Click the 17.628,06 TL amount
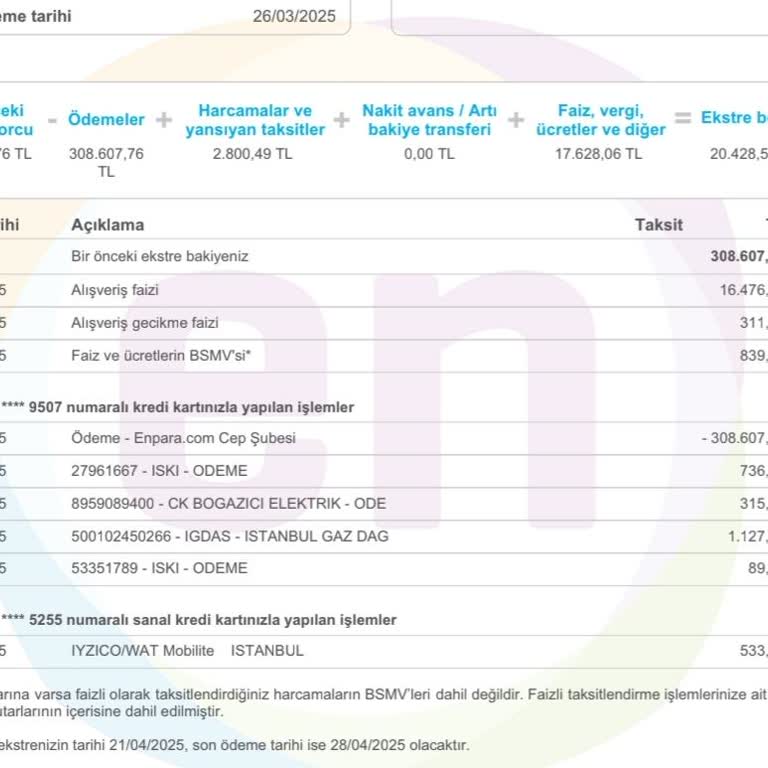This screenshot has width=768, height=768. click(x=598, y=154)
